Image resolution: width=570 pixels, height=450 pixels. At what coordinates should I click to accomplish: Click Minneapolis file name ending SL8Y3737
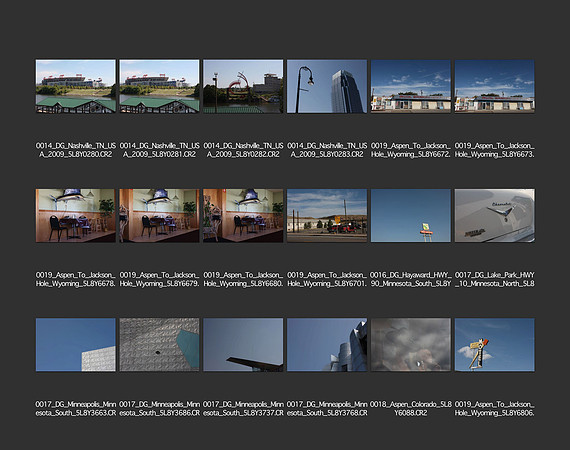point(243,409)
